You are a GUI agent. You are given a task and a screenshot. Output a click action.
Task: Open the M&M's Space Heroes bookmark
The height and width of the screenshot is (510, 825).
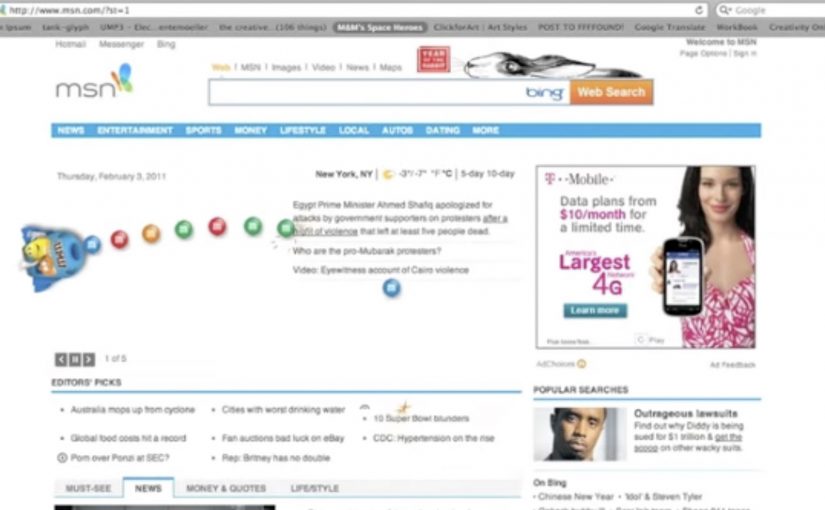380,27
